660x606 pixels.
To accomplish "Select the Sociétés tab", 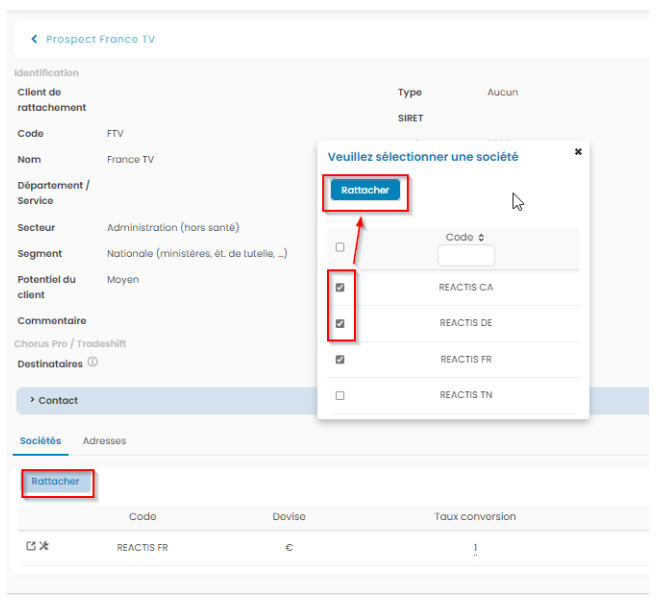I will coord(40,441).
